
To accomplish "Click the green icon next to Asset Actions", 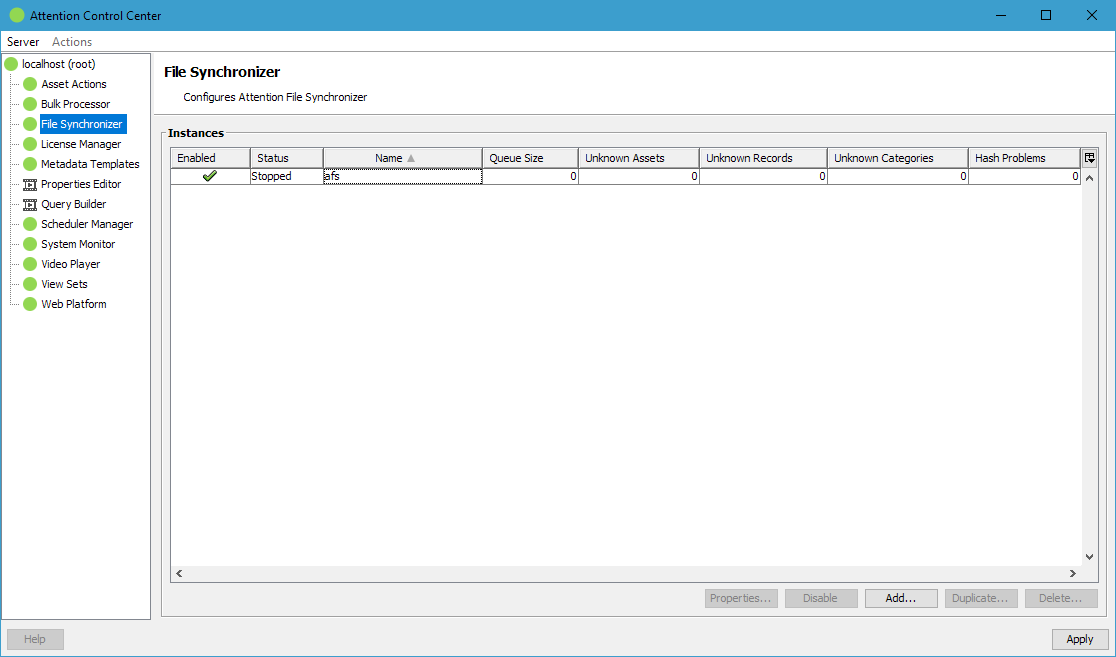I will point(29,84).
